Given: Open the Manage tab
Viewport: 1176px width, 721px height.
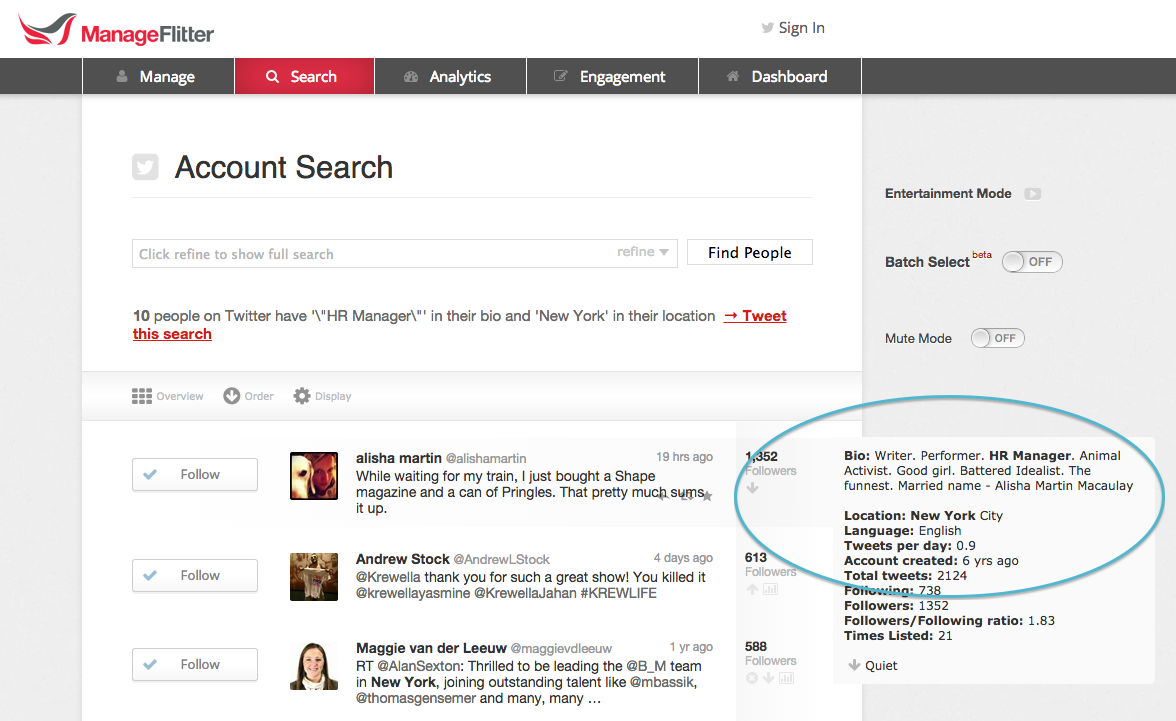Looking at the screenshot, I should [158, 77].
